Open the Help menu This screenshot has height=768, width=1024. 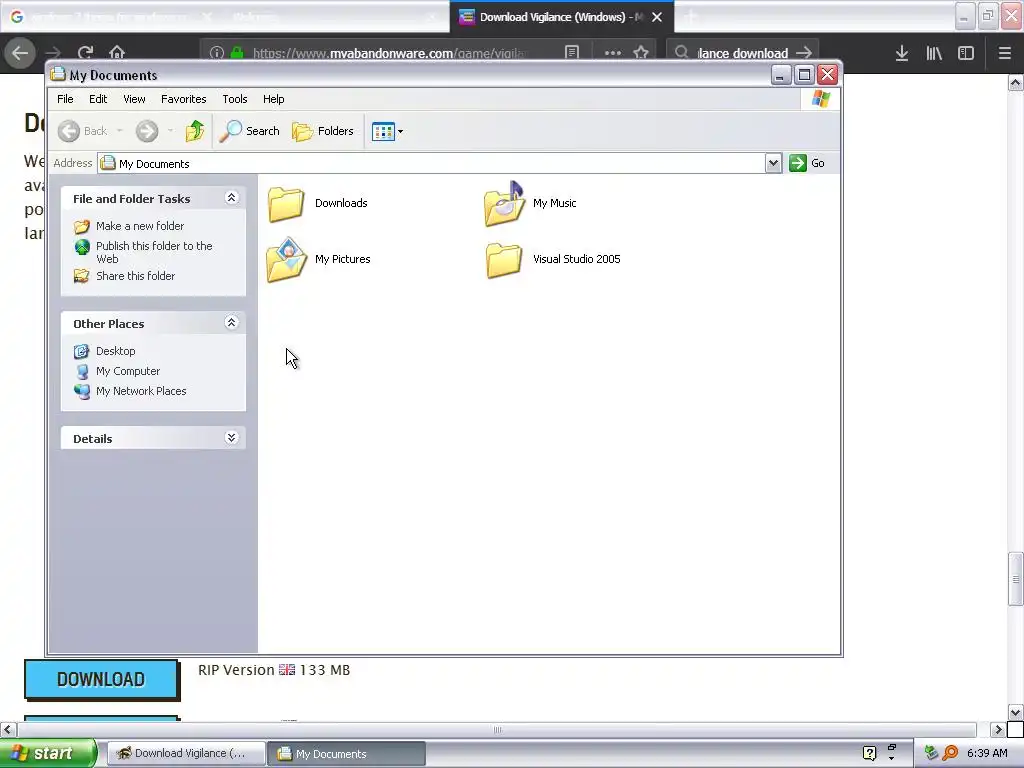pos(274,99)
